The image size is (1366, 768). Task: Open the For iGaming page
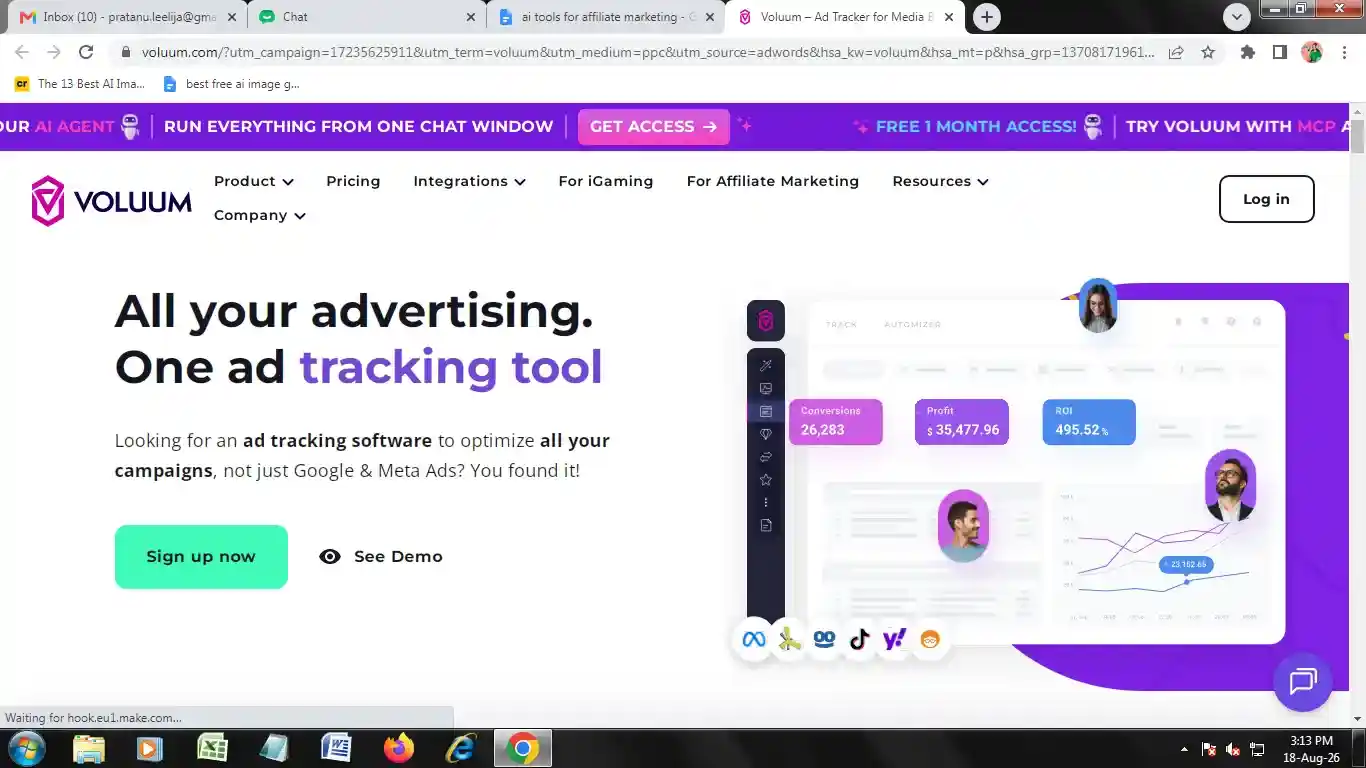click(606, 181)
